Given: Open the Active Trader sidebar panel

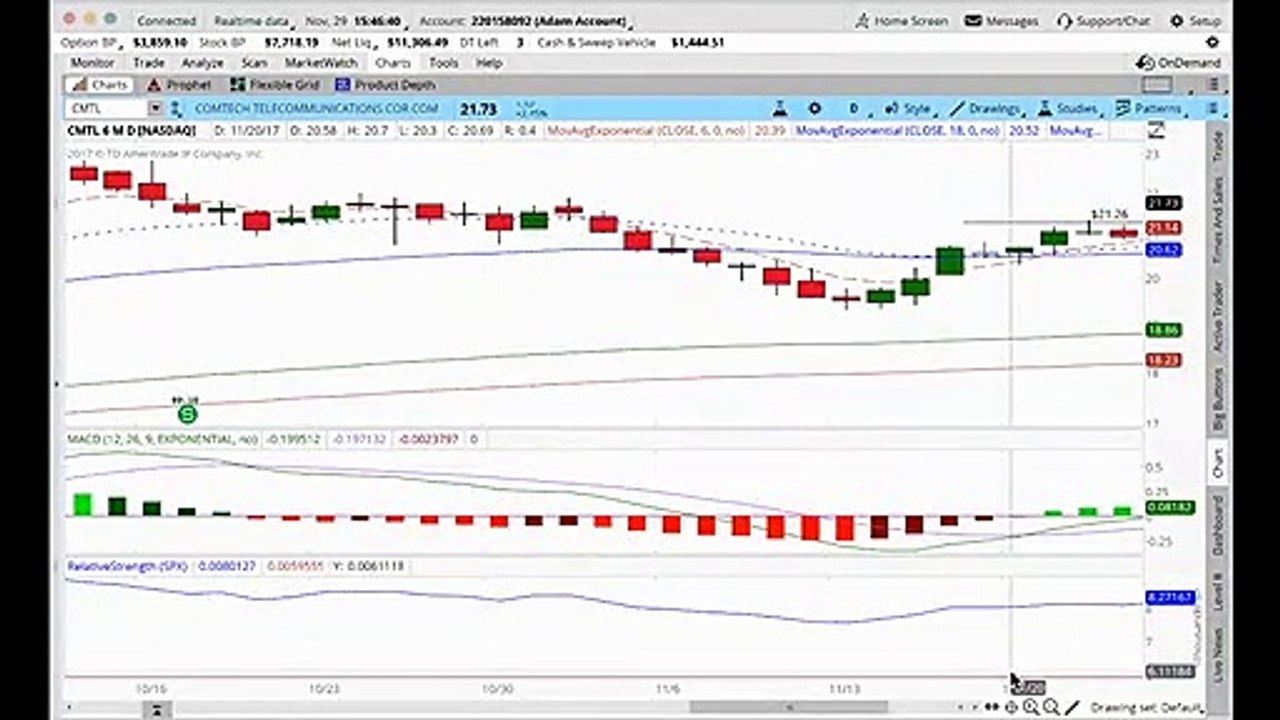Looking at the screenshot, I should click(x=1218, y=316).
